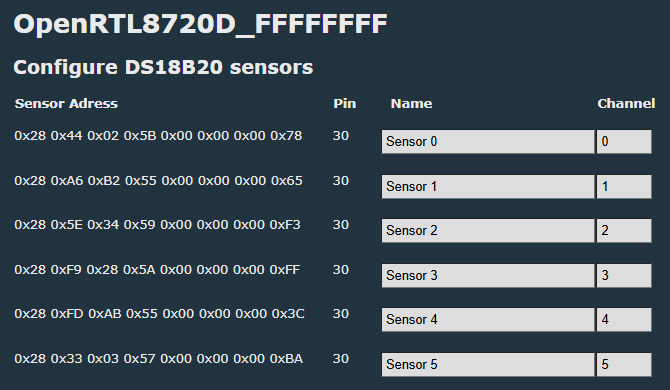The image size is (670, 390).
Task: Click the Sensor 2 name field
Action: [488, 231]
